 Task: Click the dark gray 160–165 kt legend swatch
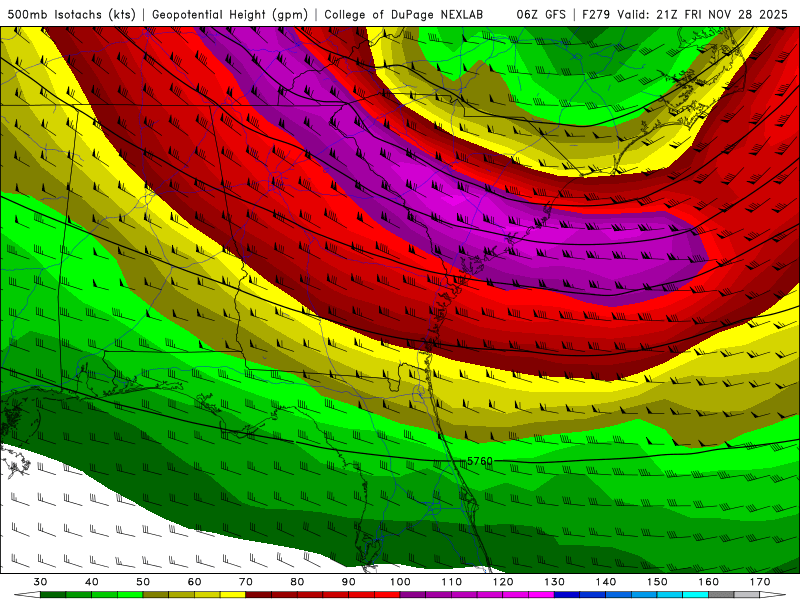coord(721,595)
